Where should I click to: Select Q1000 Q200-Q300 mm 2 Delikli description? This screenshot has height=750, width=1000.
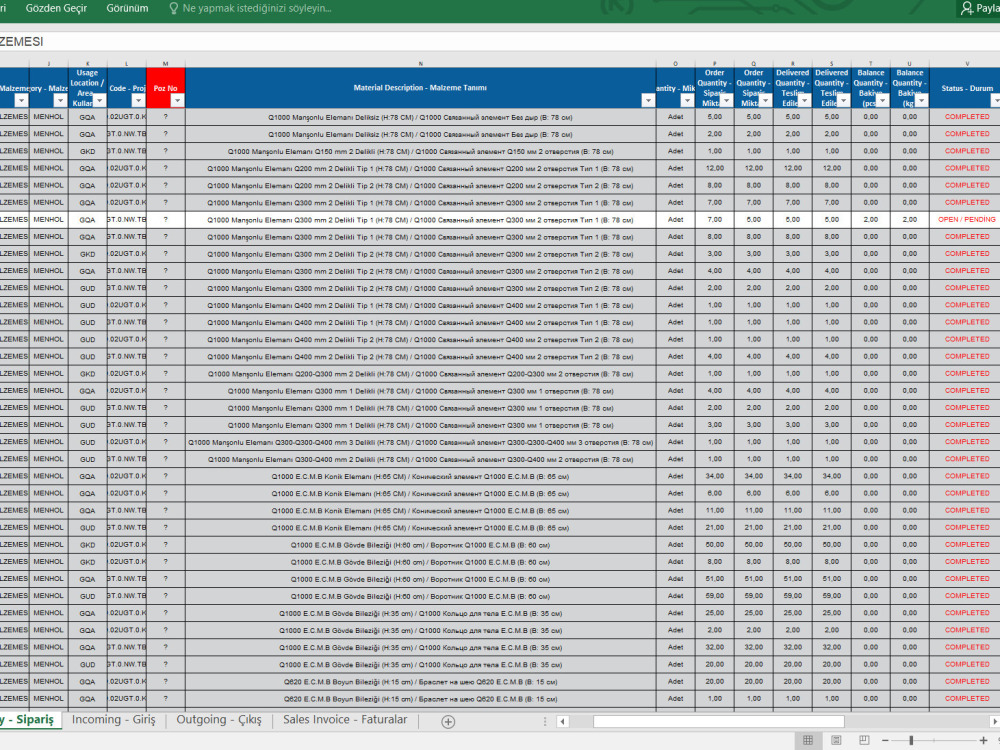(420, 374)
